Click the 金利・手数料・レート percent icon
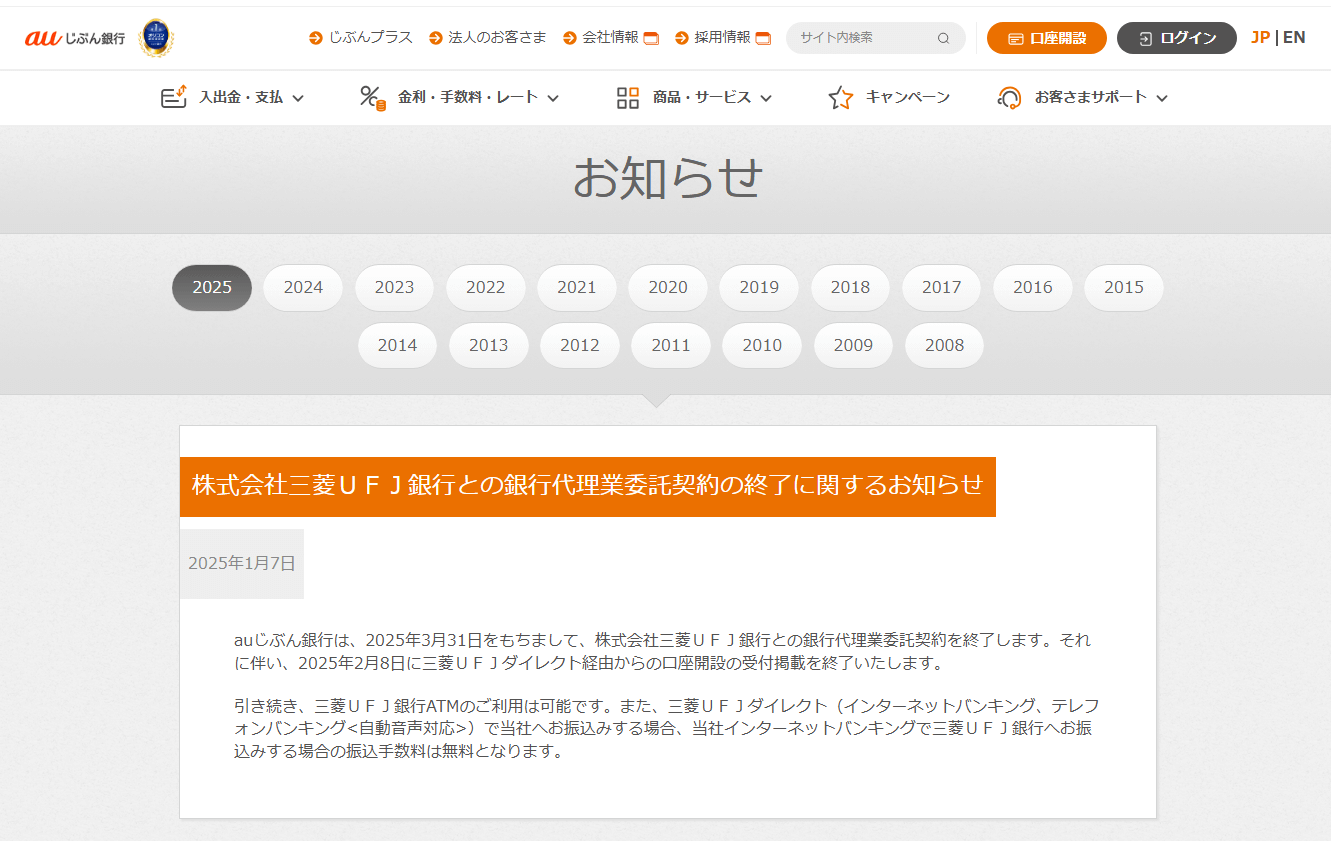Screen dimensions: 1331x841 373,97
